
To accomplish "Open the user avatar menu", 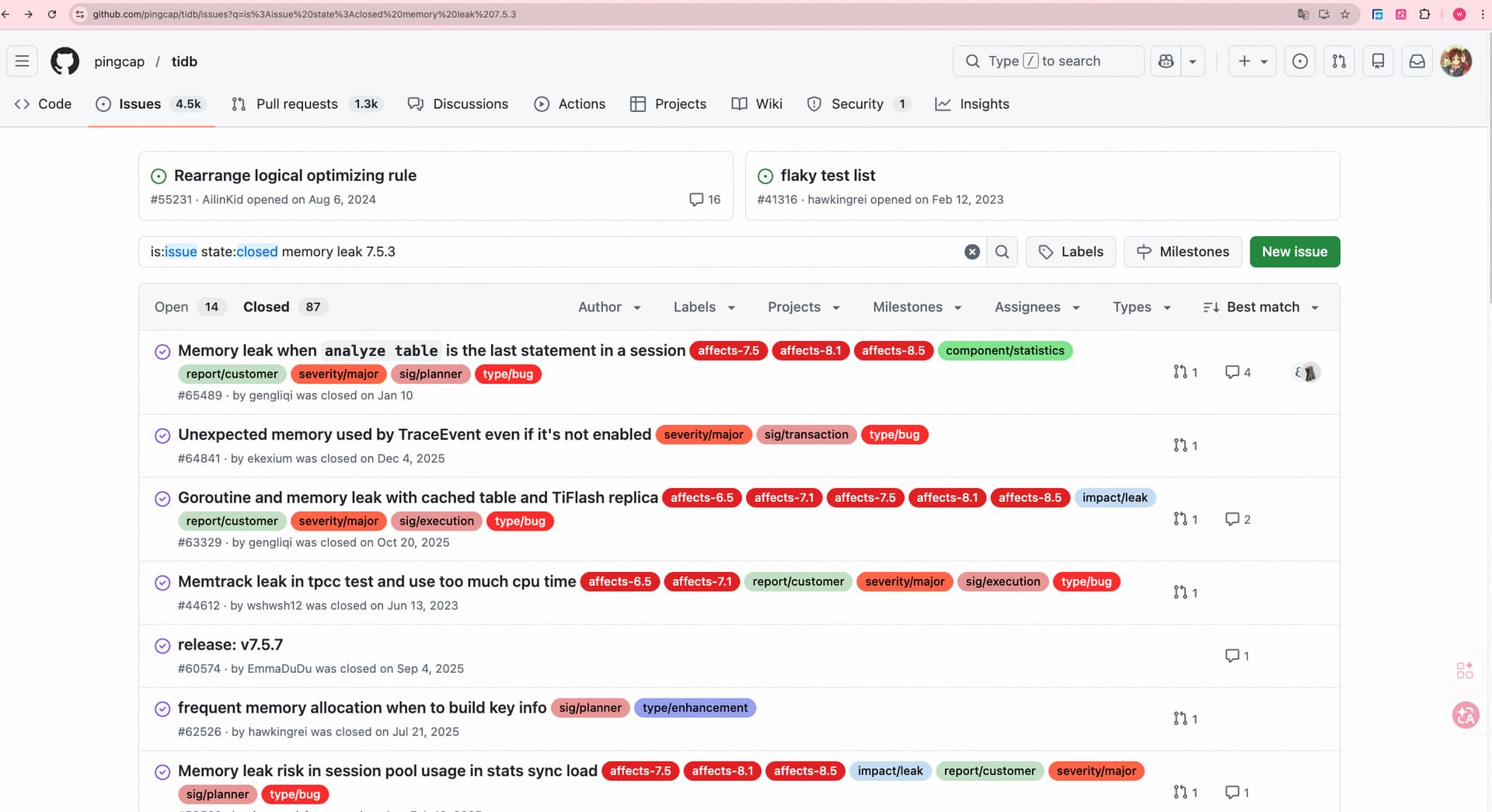I will pyautogui.click(x=1456, y=61).
